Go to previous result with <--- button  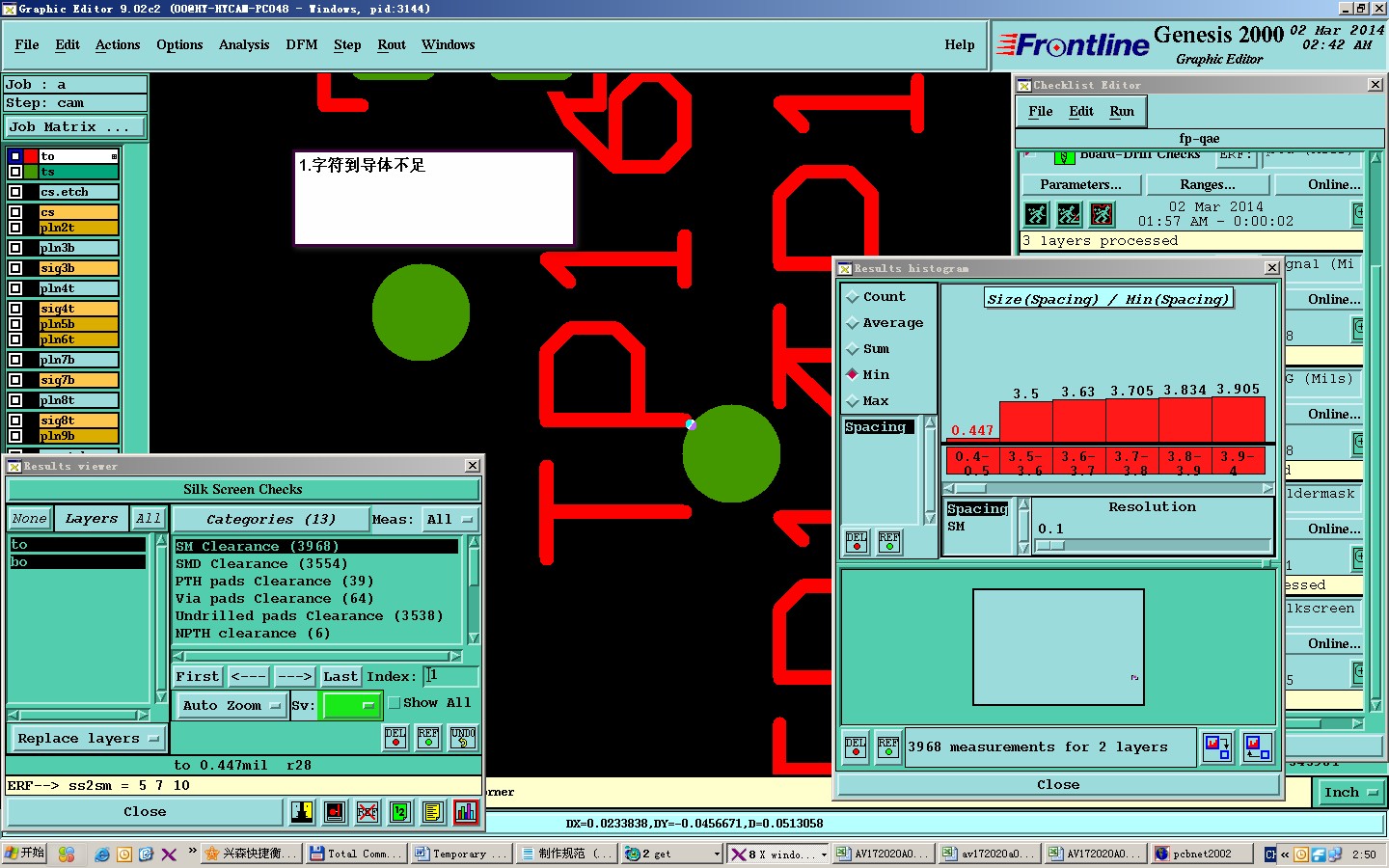click(x=248, y=677)
